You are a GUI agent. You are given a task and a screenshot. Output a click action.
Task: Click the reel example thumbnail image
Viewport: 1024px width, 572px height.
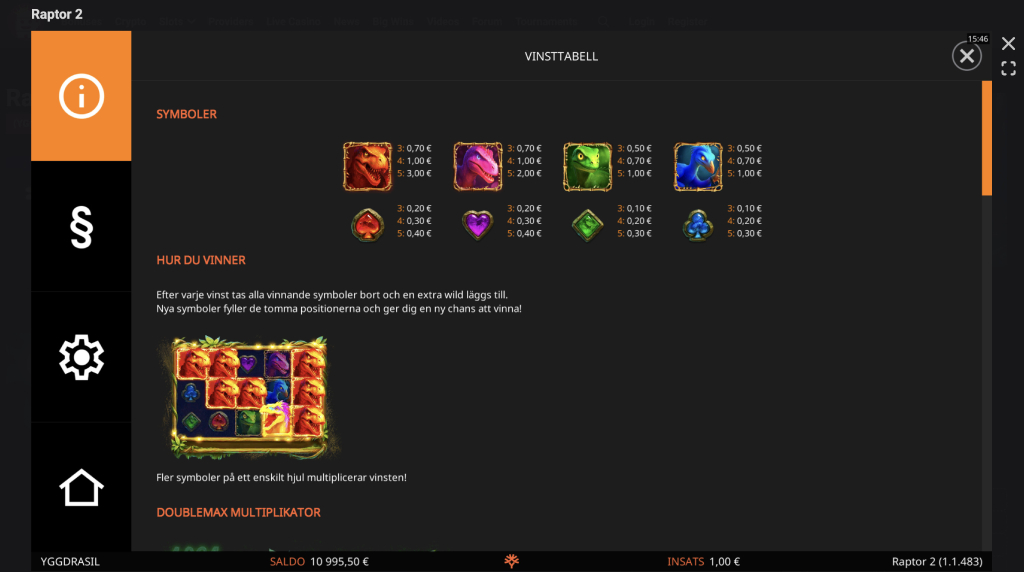pyautogui.click(x=248, y=396)
